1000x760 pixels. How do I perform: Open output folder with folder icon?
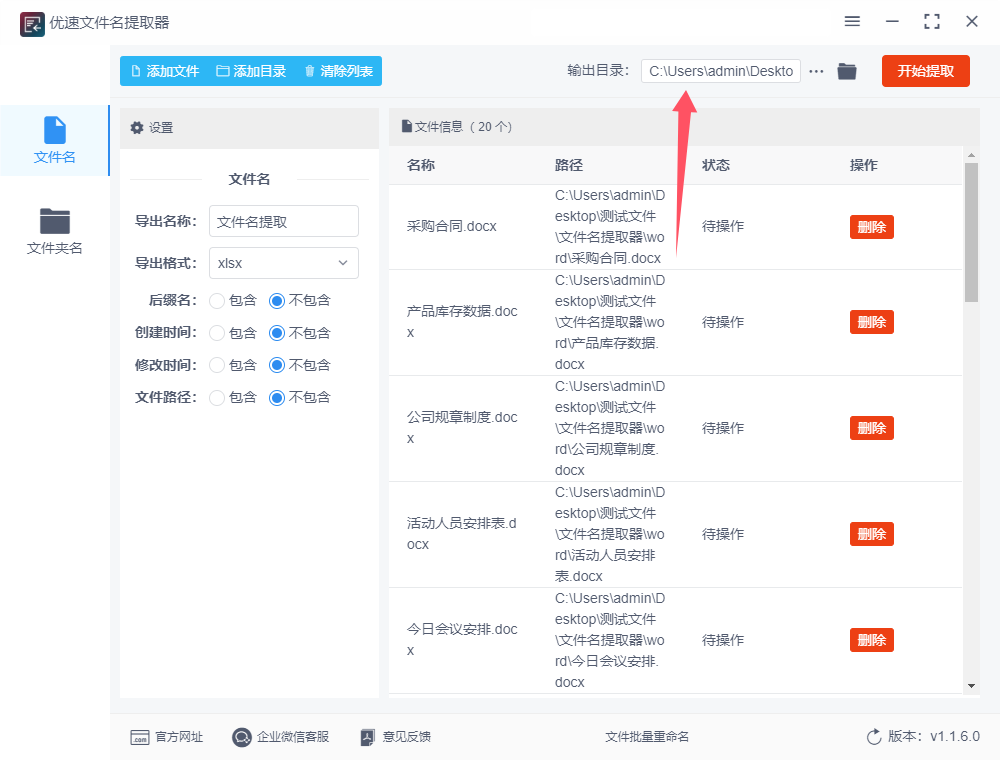point(847,71)
